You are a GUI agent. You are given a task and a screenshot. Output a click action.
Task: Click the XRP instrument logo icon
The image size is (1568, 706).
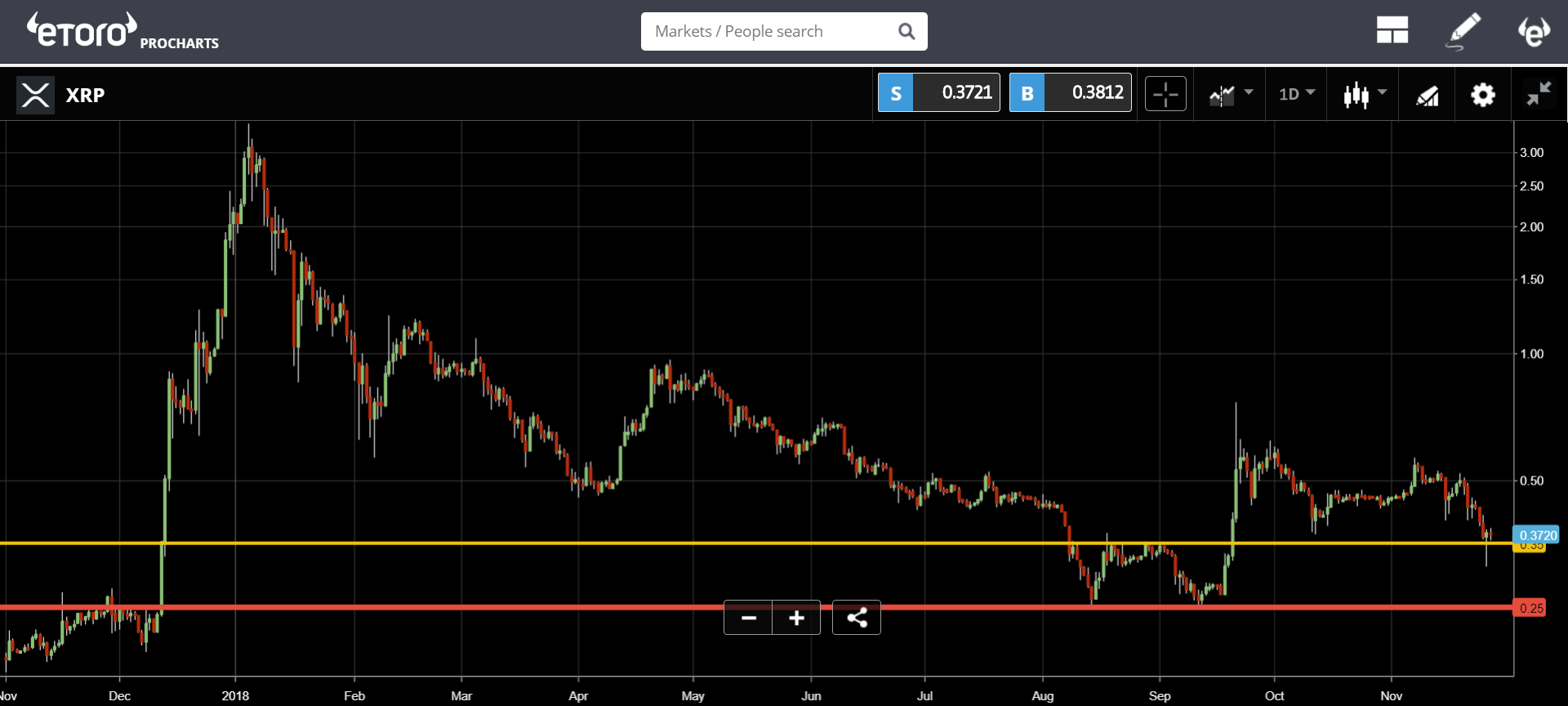pos(35,95)
